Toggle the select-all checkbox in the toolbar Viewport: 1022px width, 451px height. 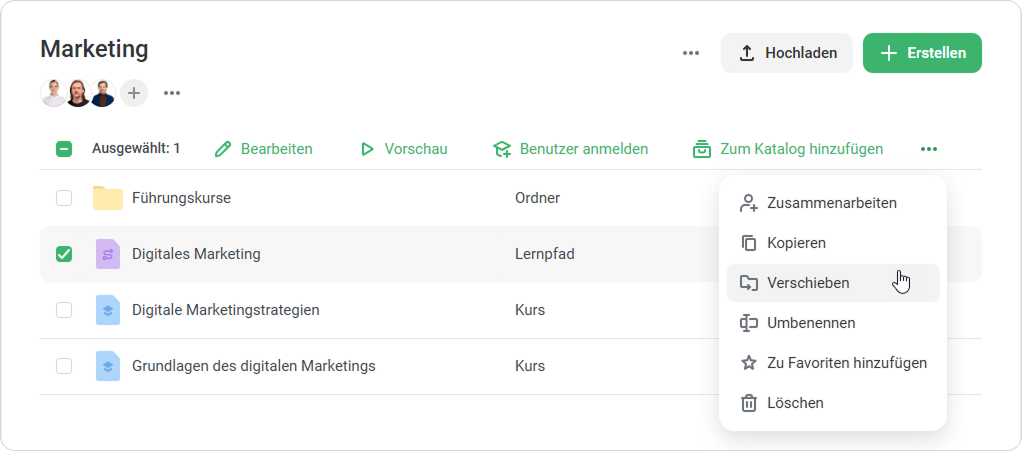click(x=64, y=149)
